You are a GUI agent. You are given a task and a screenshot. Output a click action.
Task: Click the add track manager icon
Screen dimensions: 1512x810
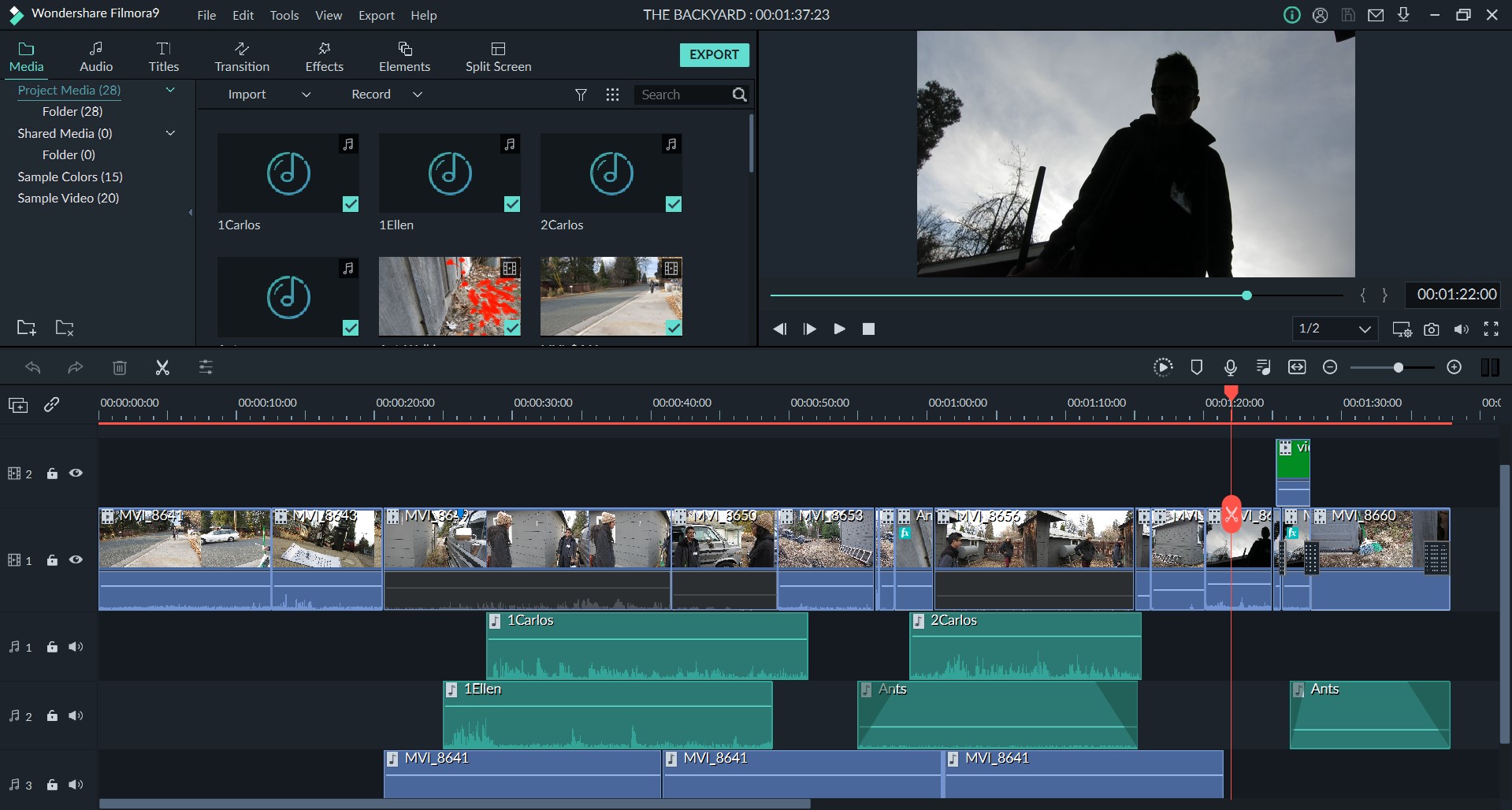[18, 405]
